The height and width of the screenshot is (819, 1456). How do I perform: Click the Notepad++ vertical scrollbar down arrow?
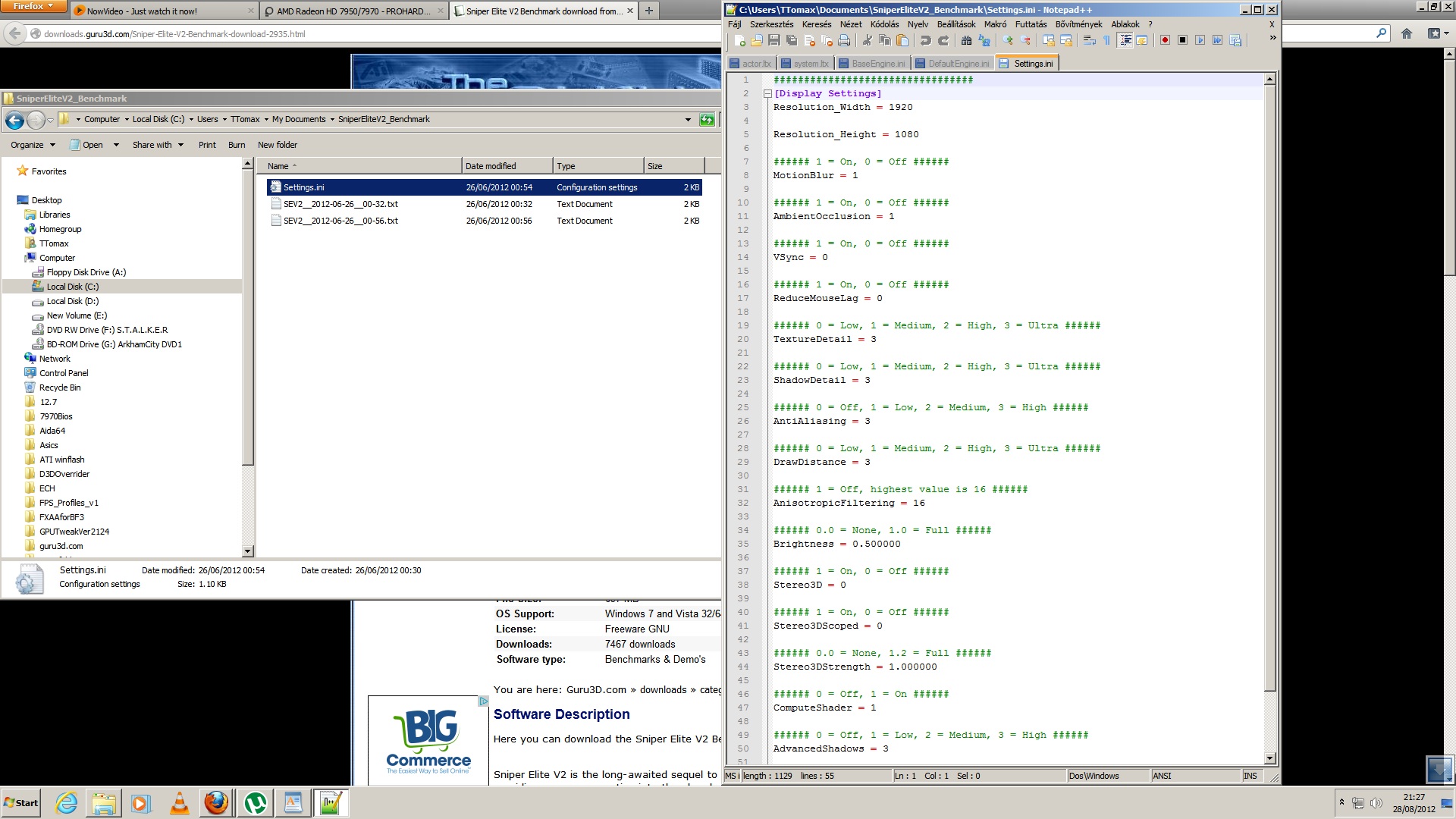(x=1270, y=758)
